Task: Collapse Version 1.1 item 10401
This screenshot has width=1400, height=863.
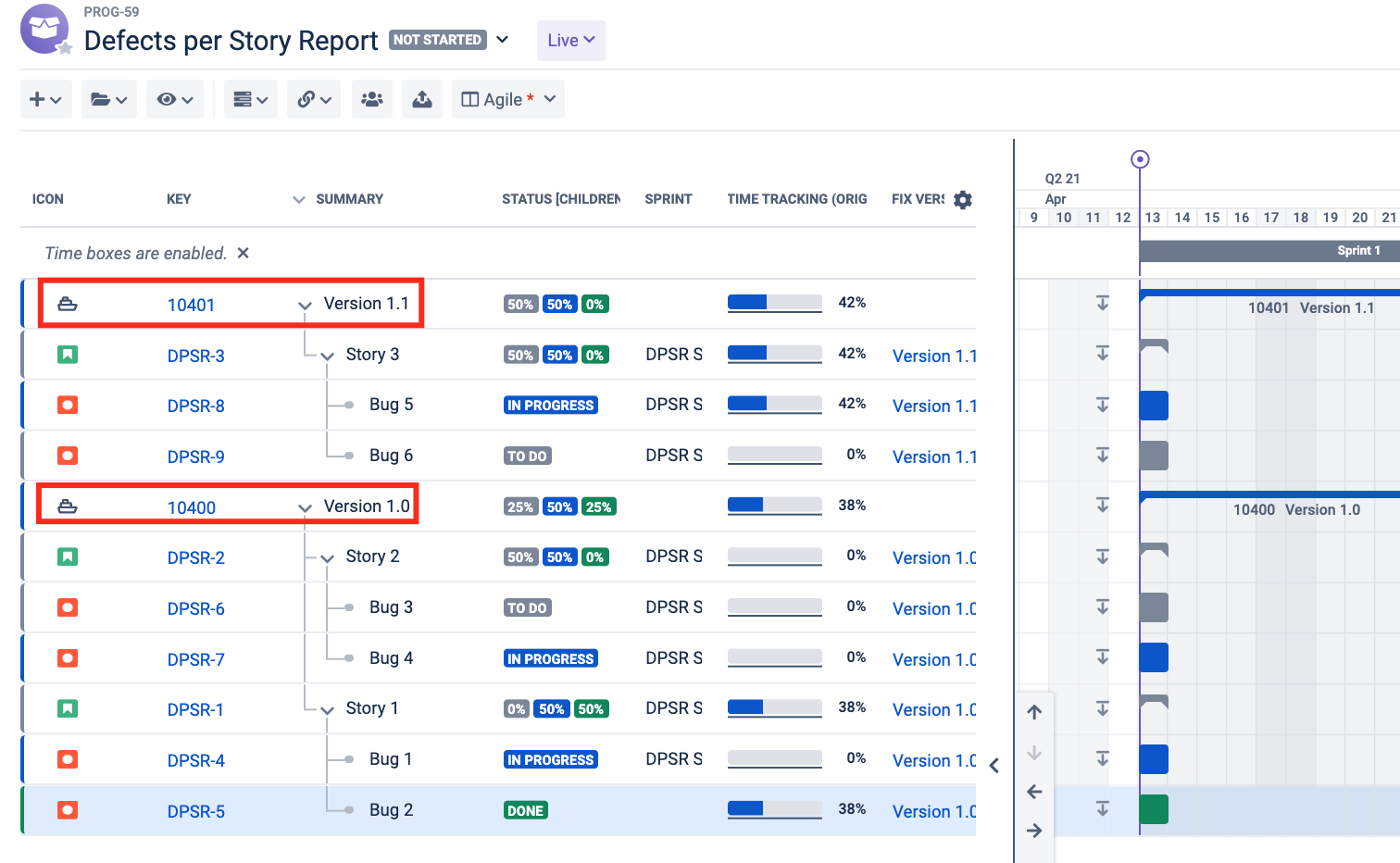Action: 305,304
